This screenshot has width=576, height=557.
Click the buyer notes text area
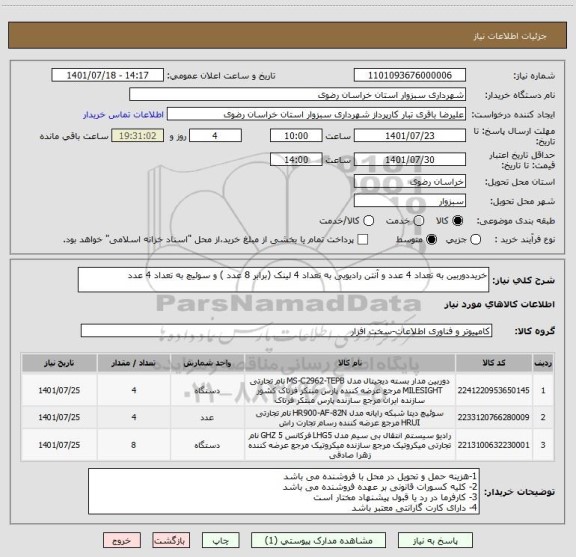point(284,491)
